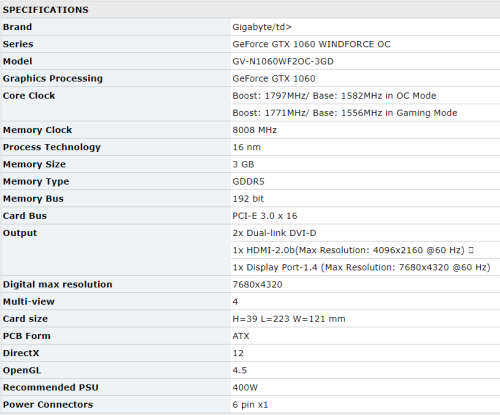Click the model number GV-N1060WF2OC-3GD
This screenshot has height=415, width=500.
(x=283, y=61)
